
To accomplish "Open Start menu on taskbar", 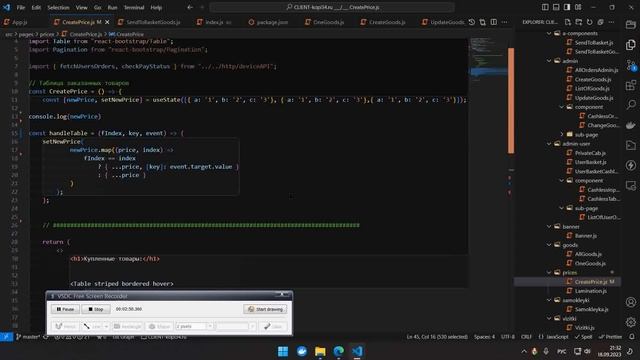I will pos(282,351).
